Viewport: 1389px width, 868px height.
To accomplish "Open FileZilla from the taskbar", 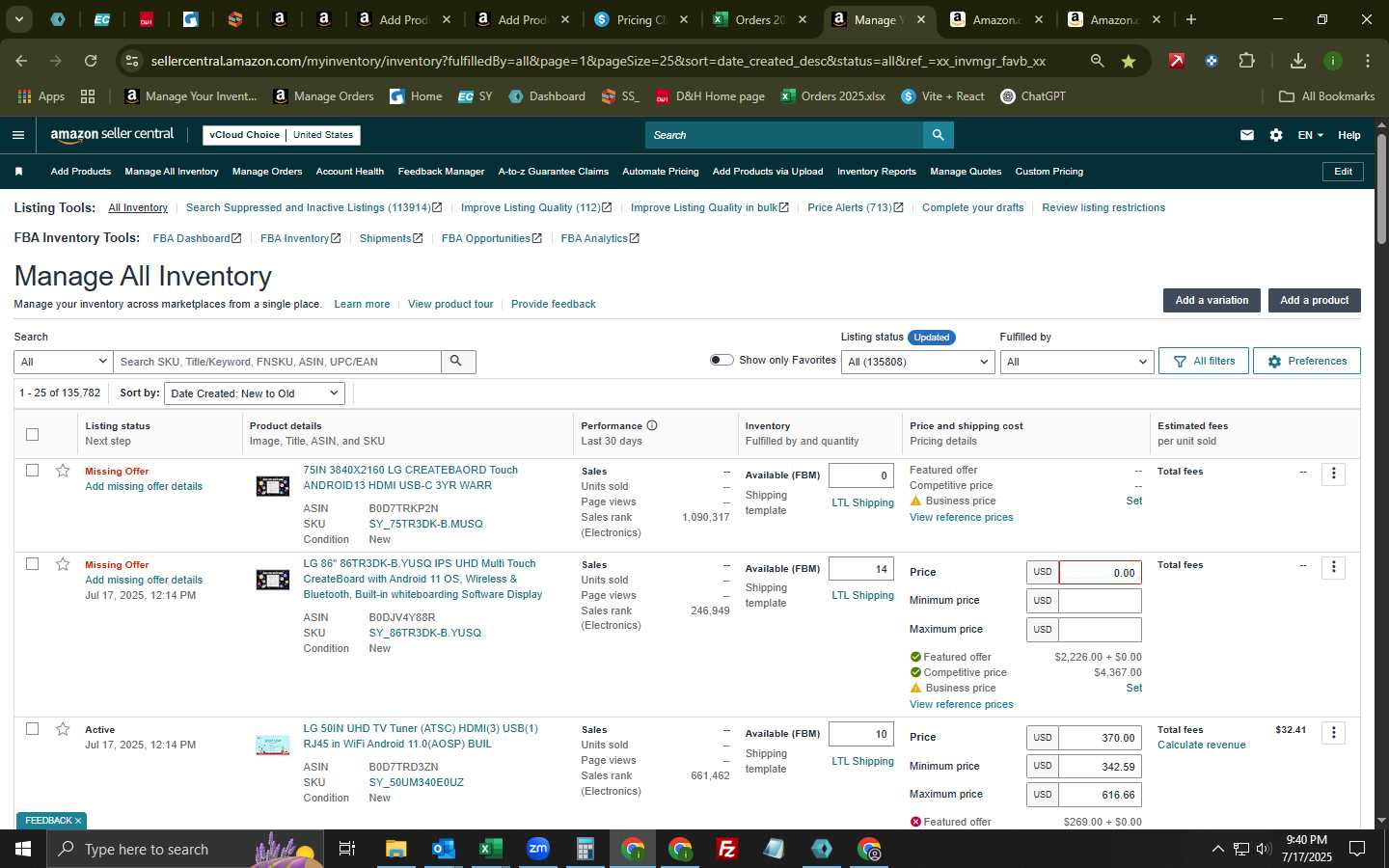I will (x=727, y=849).
